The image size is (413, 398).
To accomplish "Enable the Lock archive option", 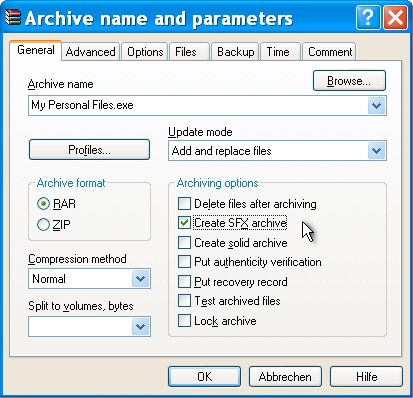I will 184,321.
